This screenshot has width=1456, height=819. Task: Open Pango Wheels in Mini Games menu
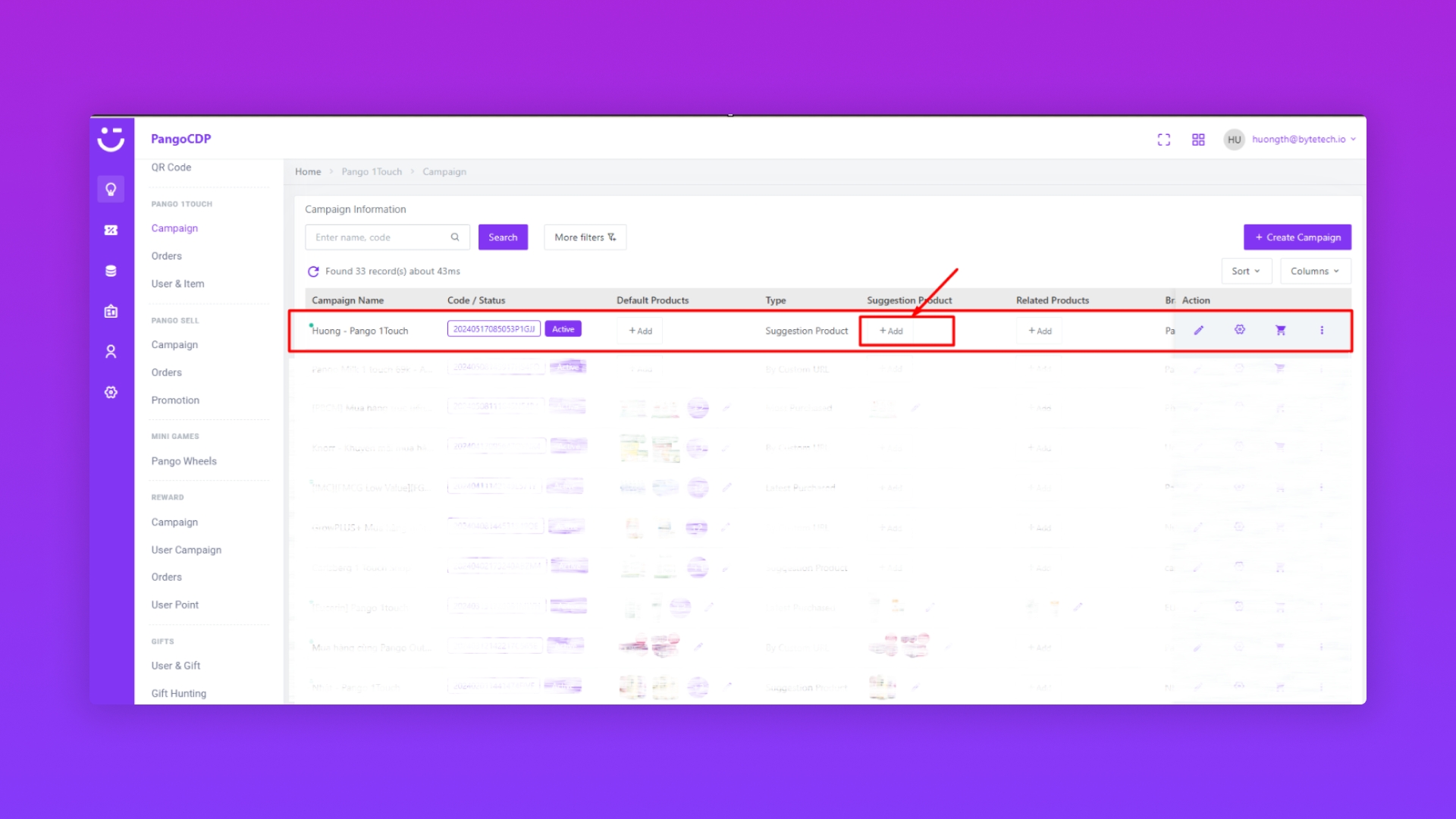point(184,461)
